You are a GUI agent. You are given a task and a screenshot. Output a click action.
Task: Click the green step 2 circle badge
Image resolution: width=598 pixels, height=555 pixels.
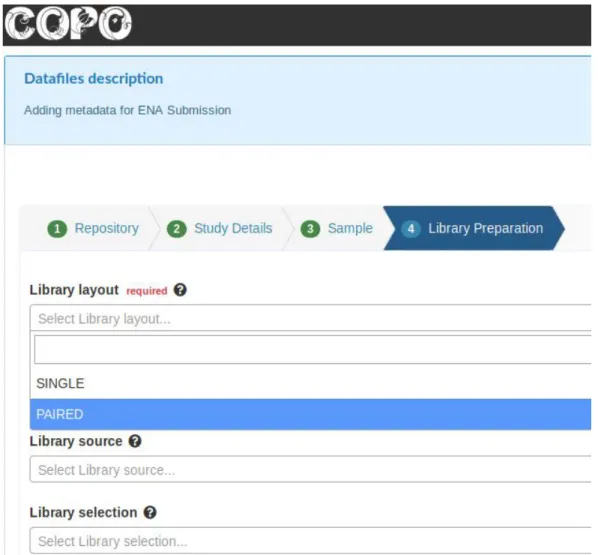pos(177,228)
